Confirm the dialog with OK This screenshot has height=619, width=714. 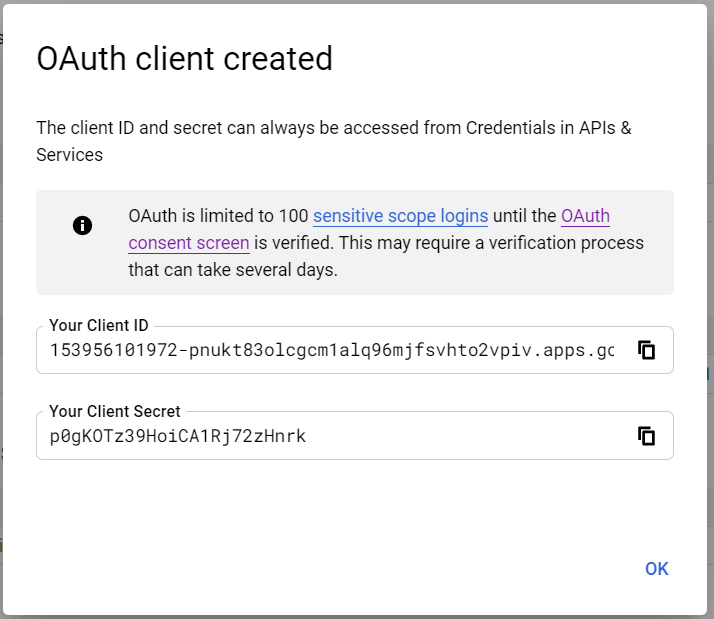657,568
